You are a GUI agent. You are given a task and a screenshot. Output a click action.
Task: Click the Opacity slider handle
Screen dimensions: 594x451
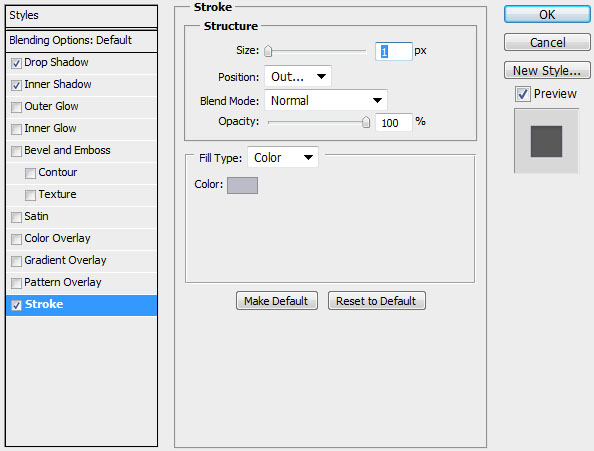[x=366, y=122]
